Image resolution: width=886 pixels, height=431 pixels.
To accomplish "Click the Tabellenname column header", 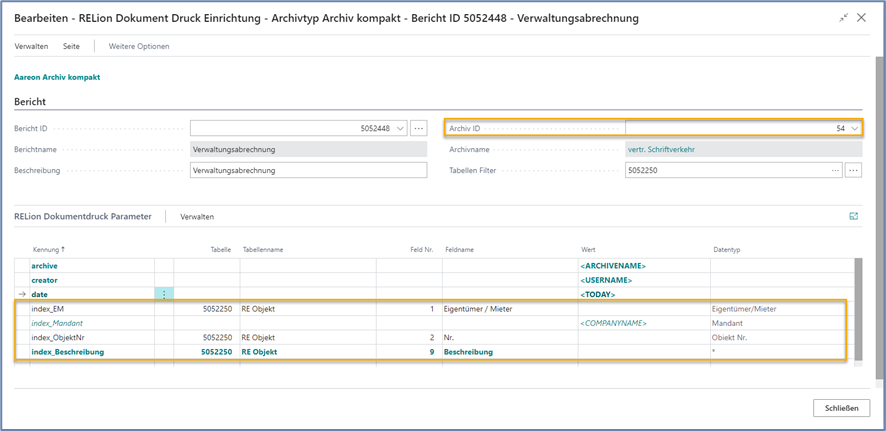I will pyautogui.click(x=263, y=249).
